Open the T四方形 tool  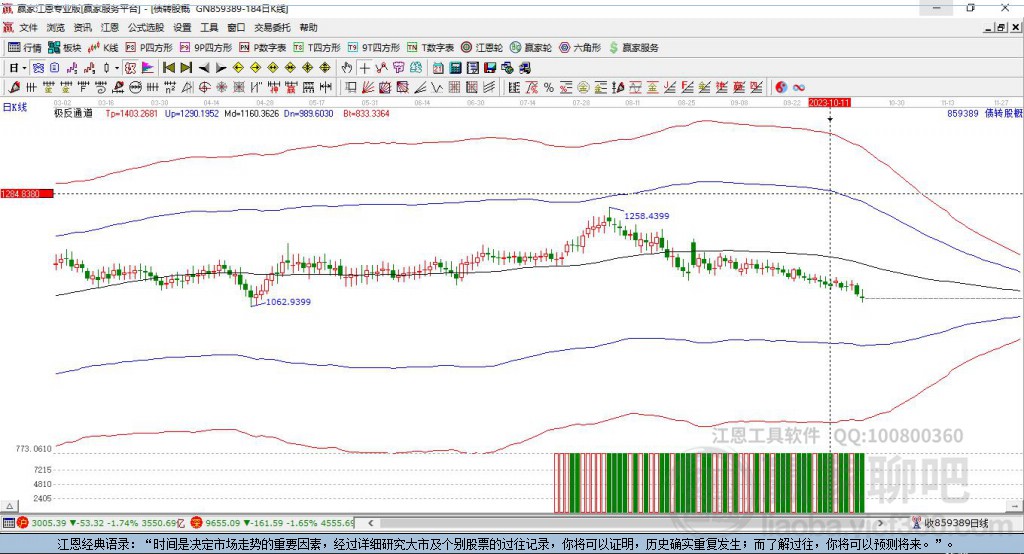pyautogui.click(x=317, y=48)
